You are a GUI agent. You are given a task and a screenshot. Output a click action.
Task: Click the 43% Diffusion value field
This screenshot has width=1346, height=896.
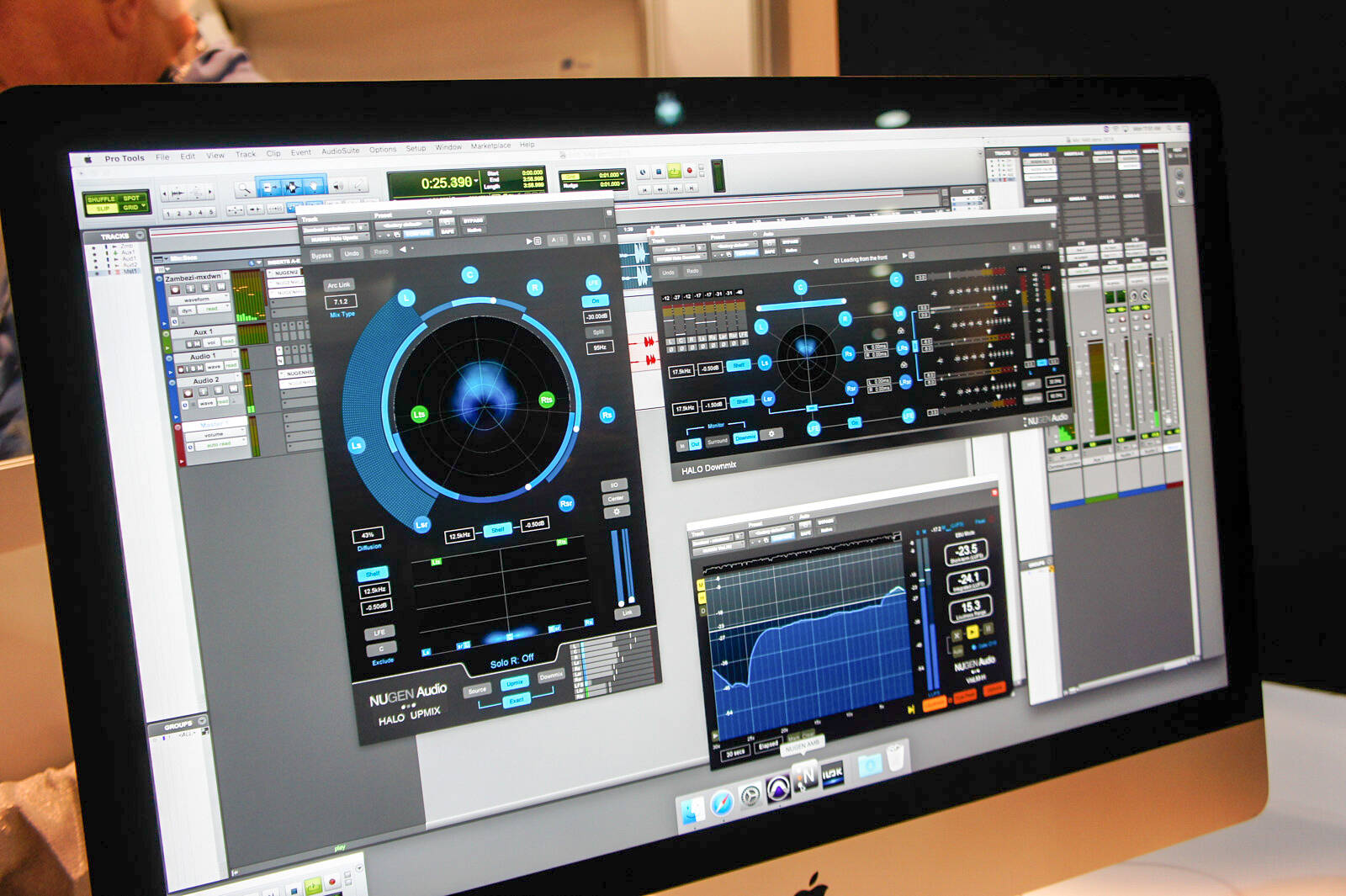coord(368,535)
